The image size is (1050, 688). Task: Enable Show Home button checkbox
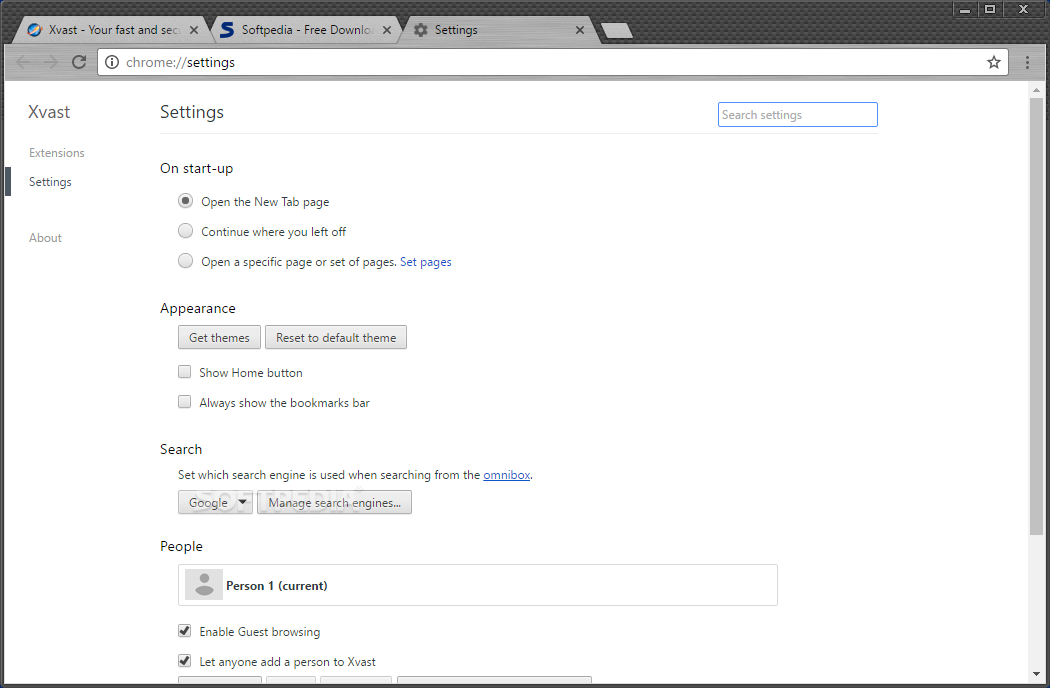[x=184, y=372]
